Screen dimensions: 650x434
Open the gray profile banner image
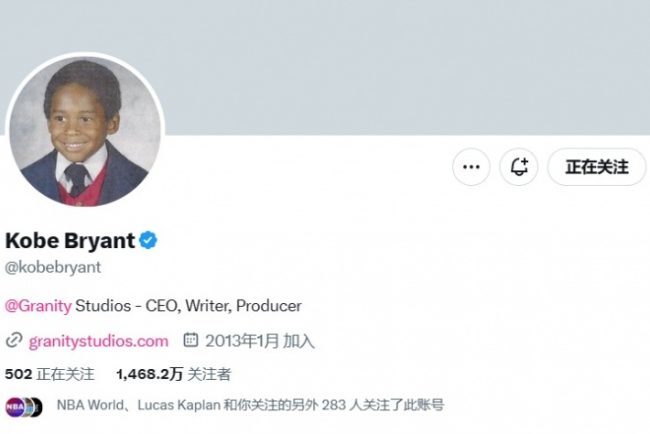click(400, 60)
